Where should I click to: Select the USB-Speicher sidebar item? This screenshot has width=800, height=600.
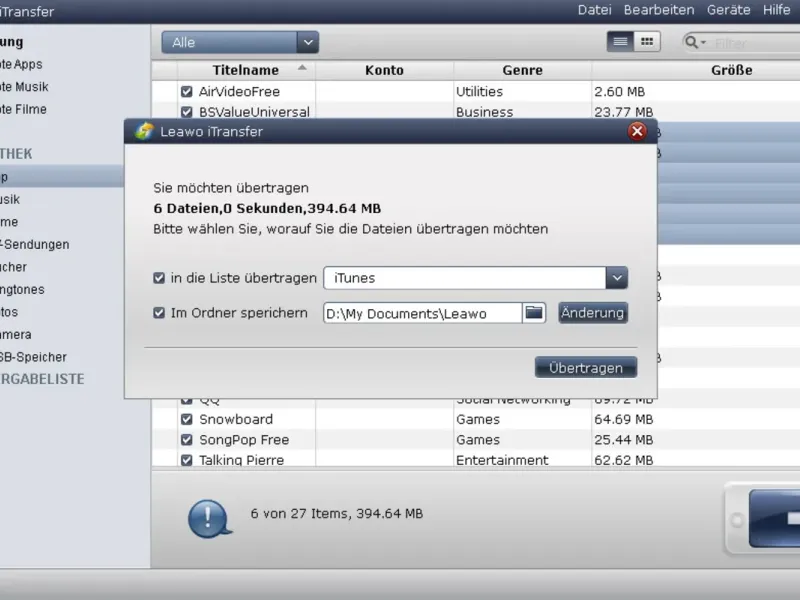(33, 357)
